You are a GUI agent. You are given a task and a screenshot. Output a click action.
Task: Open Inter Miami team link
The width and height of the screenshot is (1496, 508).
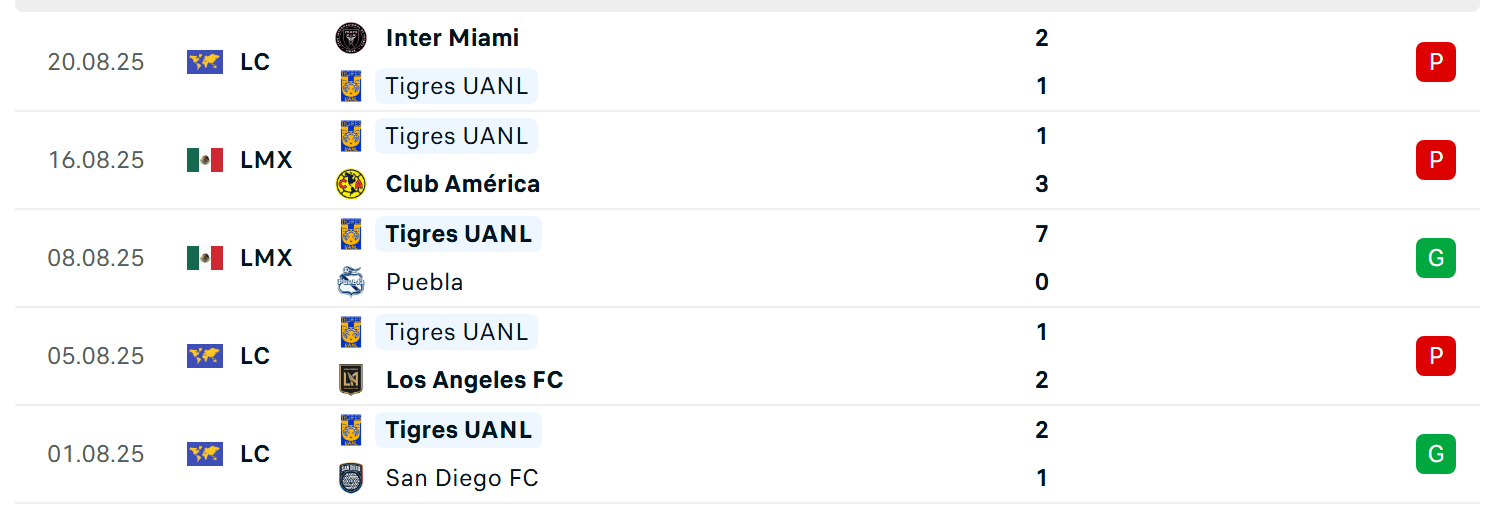coord(452,38)
